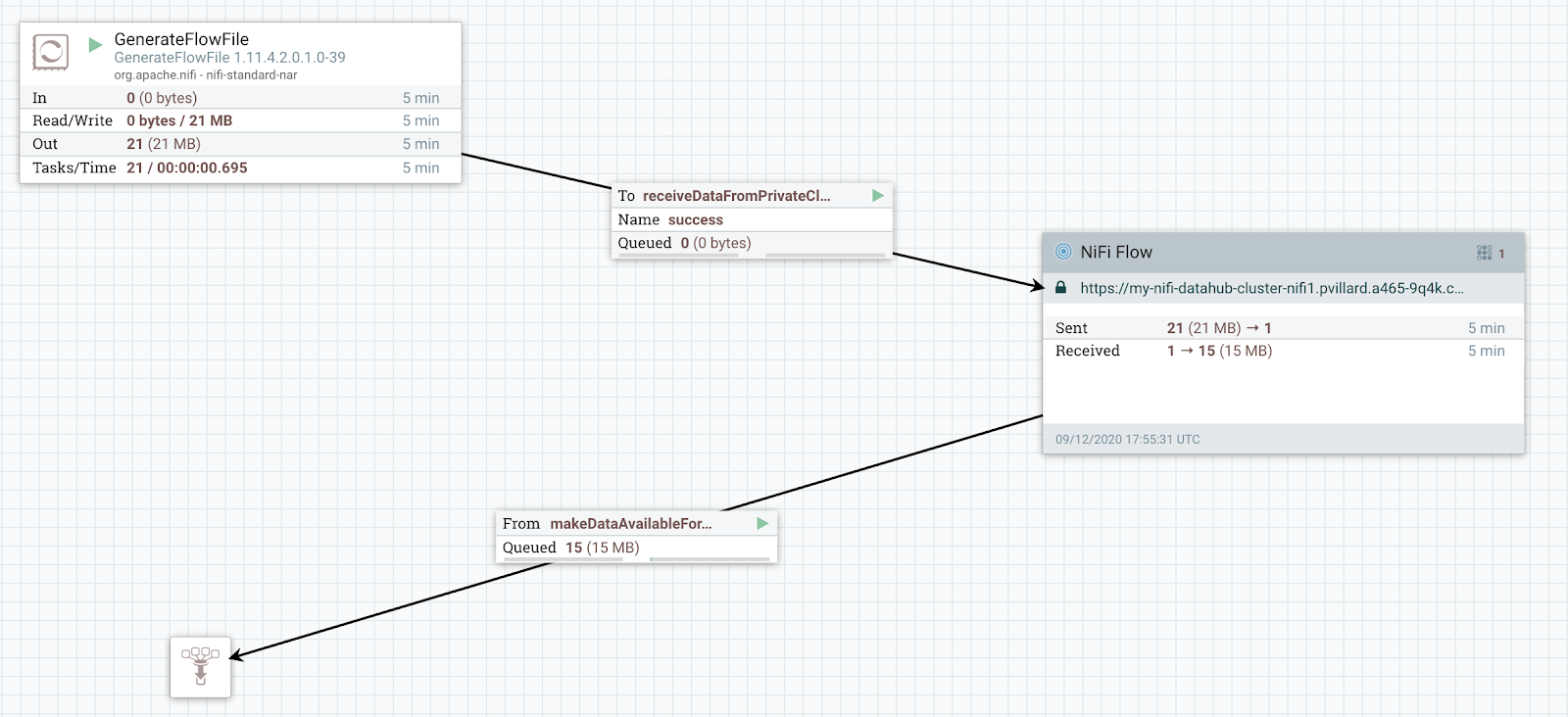Click the green arrow on receiveDataFromPrivateCl connection
The width and height of the screenshot is (1568, 717).
tap(878, 196)
